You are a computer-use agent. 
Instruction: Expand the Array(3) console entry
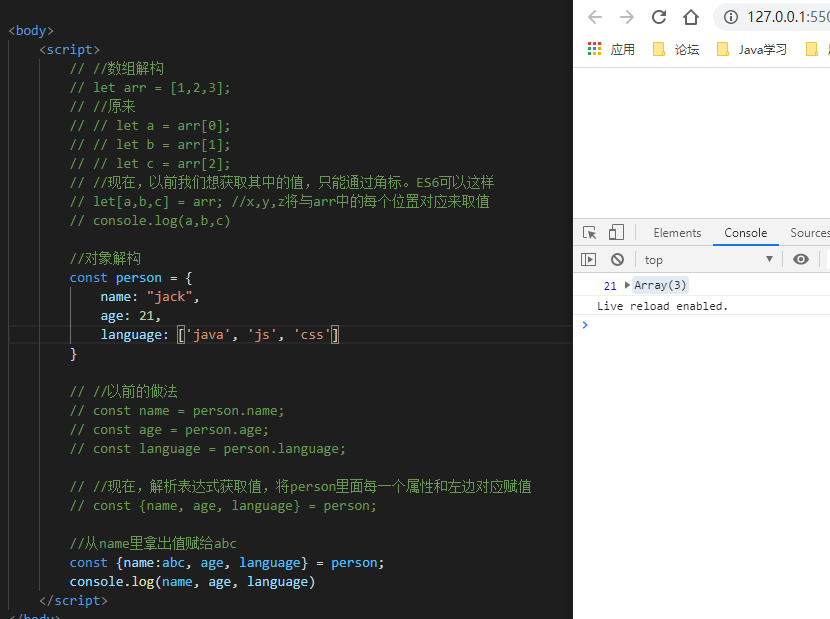(x=627, y=285)
